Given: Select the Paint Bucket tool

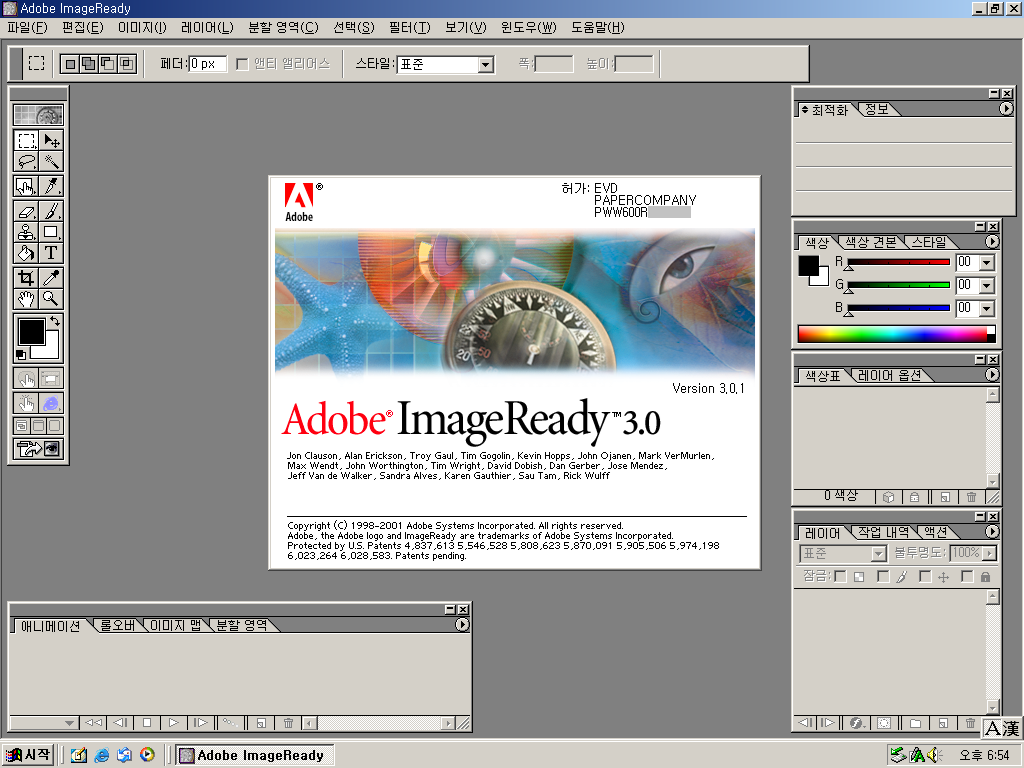Looking at the screenshot, I should click(26, 253).
